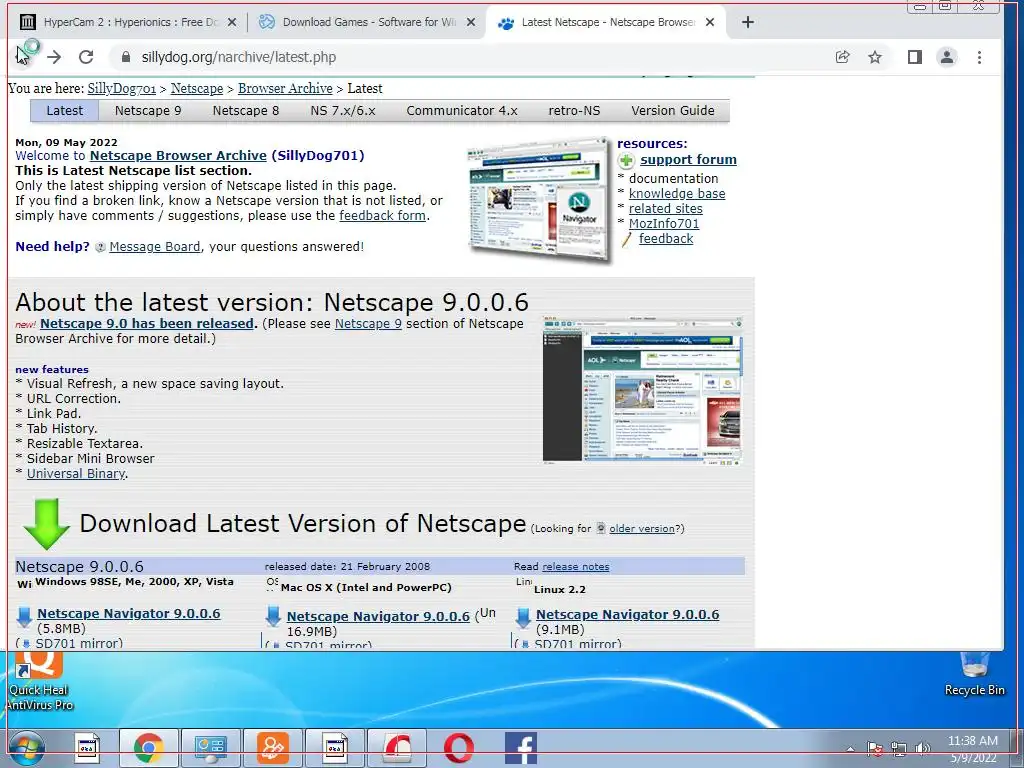
Task: Open a new tab with the plus button
Action: coord(748,22)
